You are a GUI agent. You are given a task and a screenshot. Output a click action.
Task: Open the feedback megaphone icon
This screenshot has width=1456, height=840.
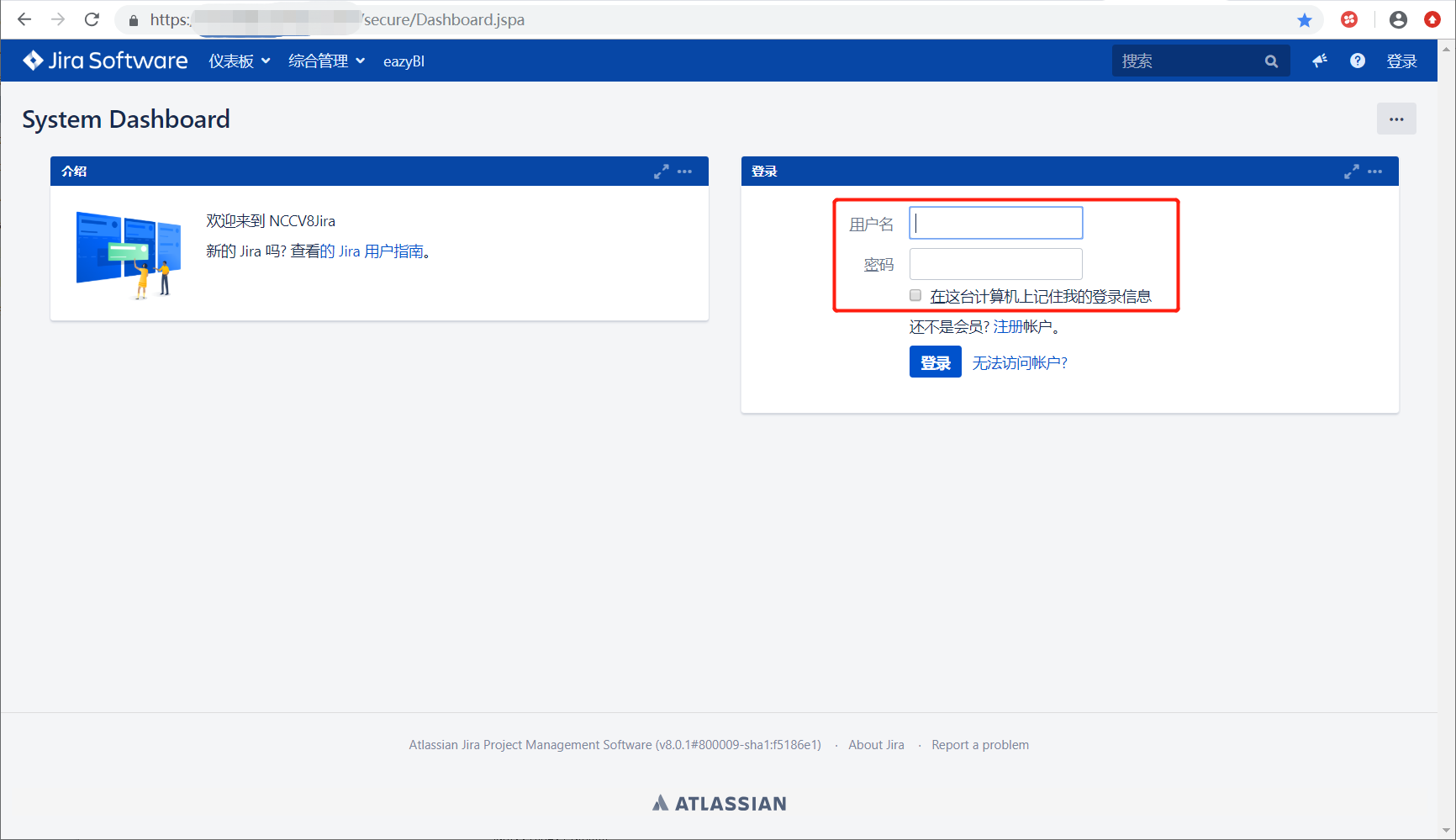click(x=1320, y=61)
